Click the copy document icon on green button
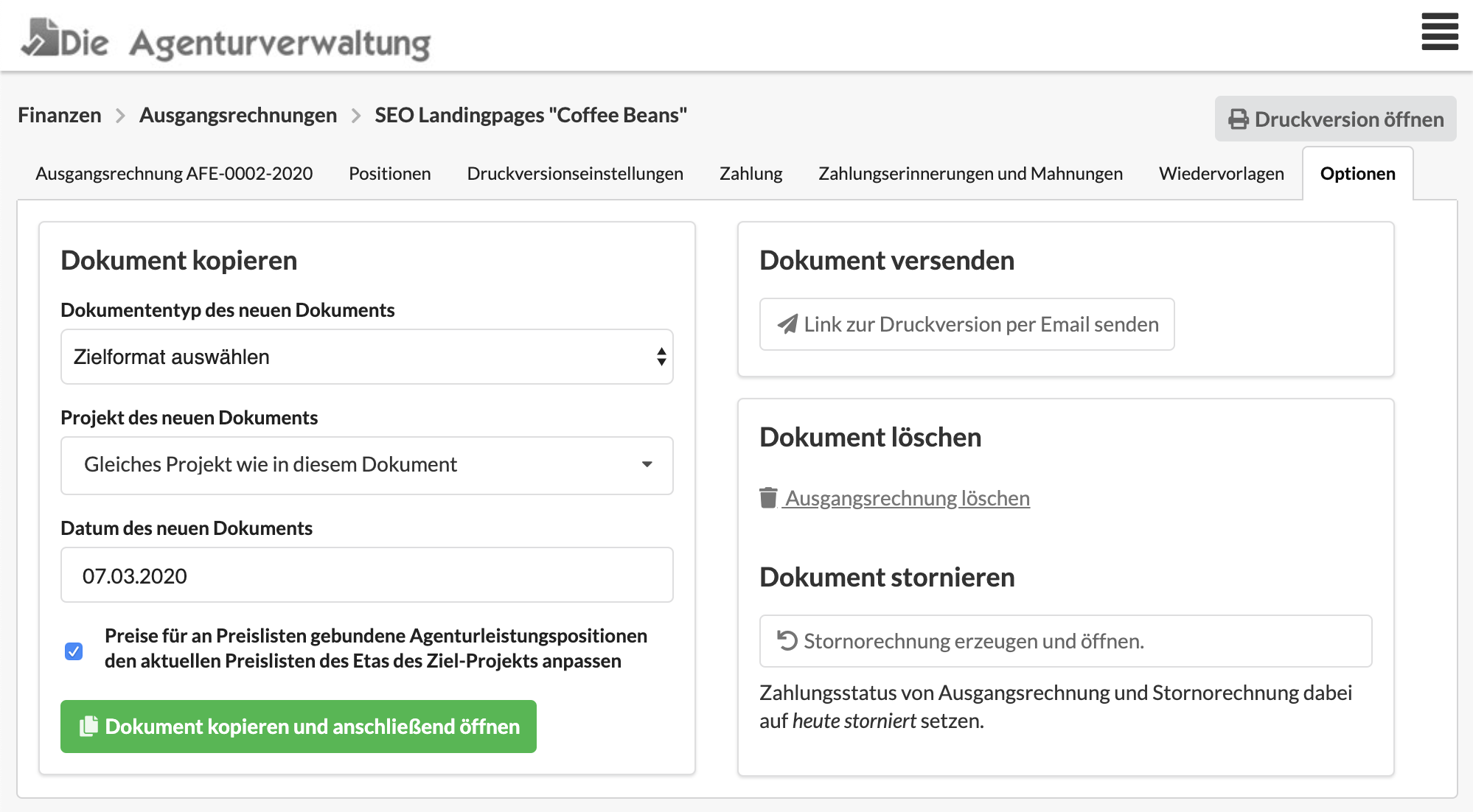Viewport: 1473px width, 812px height. click(88, 726)
